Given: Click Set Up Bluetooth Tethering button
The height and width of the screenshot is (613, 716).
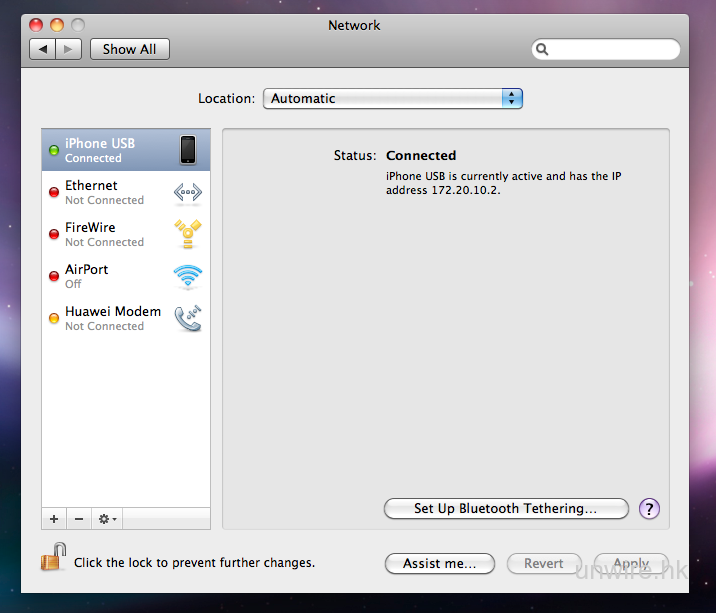Looking at the screenshot, I should pos(505,508).
